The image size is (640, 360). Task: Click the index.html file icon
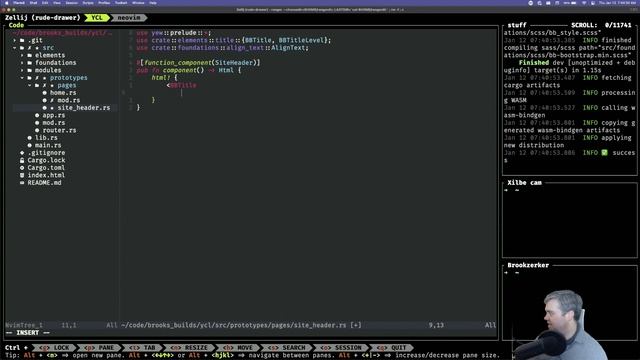click(x=22, y=175)
